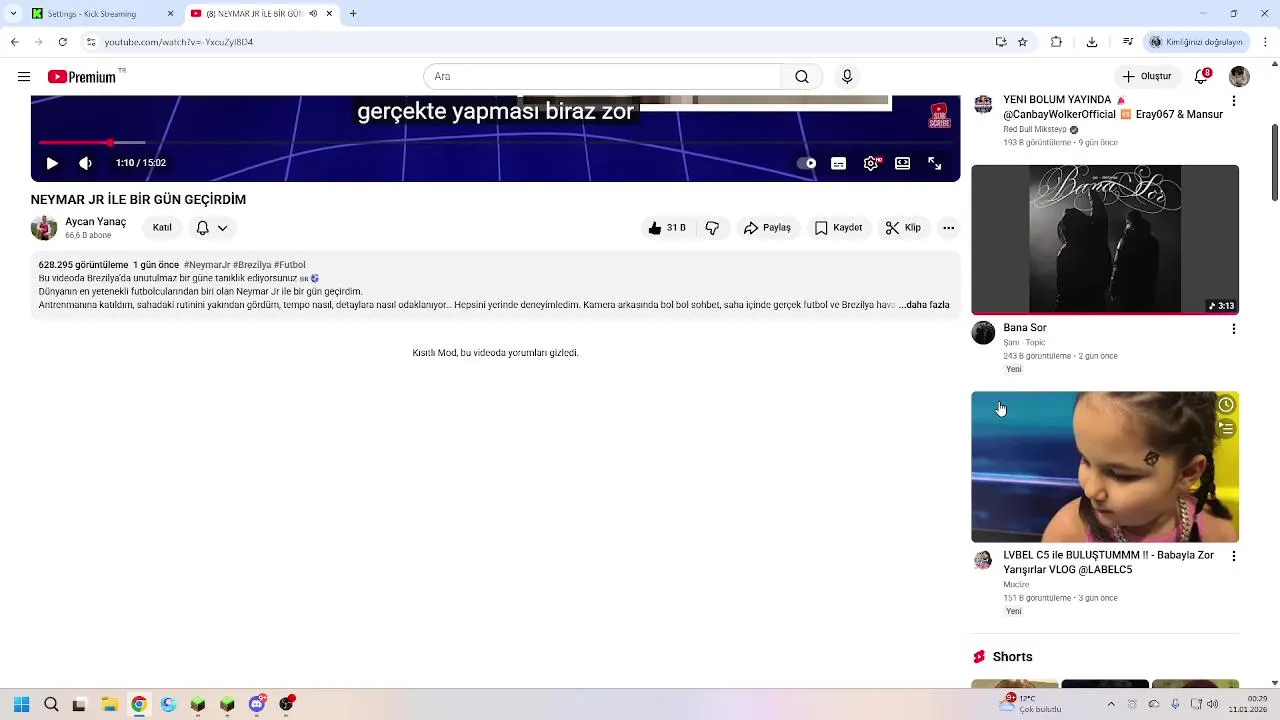Open Chrome three-dot menu

1265,42
